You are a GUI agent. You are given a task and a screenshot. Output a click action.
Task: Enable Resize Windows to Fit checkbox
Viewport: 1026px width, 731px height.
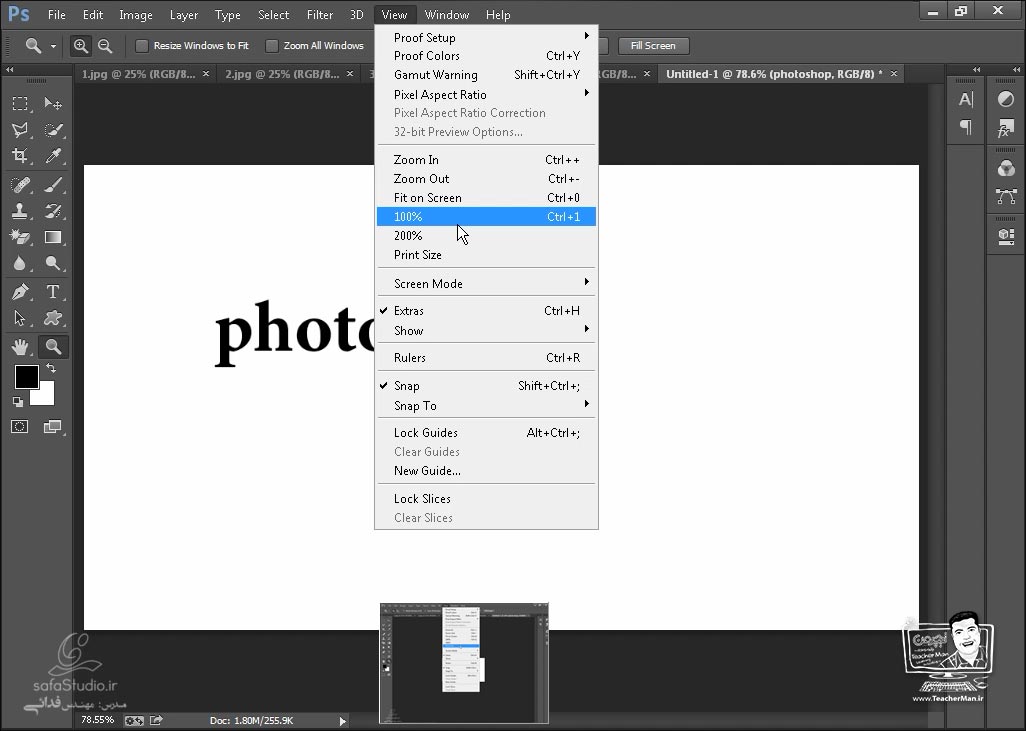tap(141, 46)
